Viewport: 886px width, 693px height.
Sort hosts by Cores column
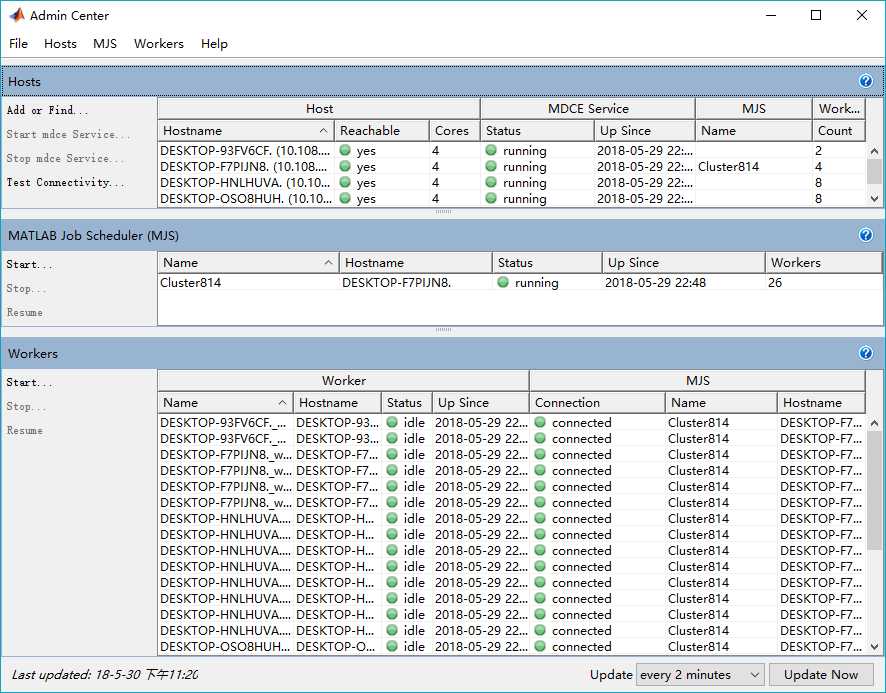point(454,131)
